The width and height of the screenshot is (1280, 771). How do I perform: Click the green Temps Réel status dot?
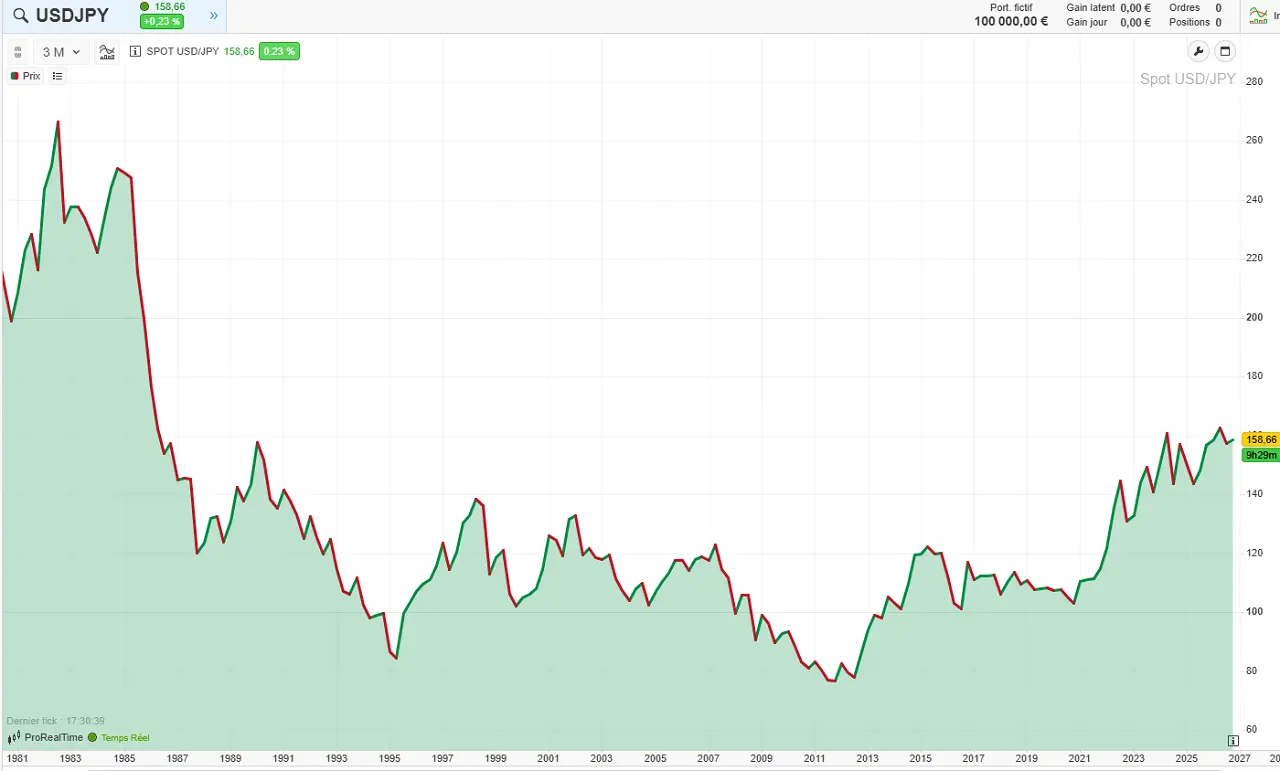pyautogui.click(x=93, y=737)
